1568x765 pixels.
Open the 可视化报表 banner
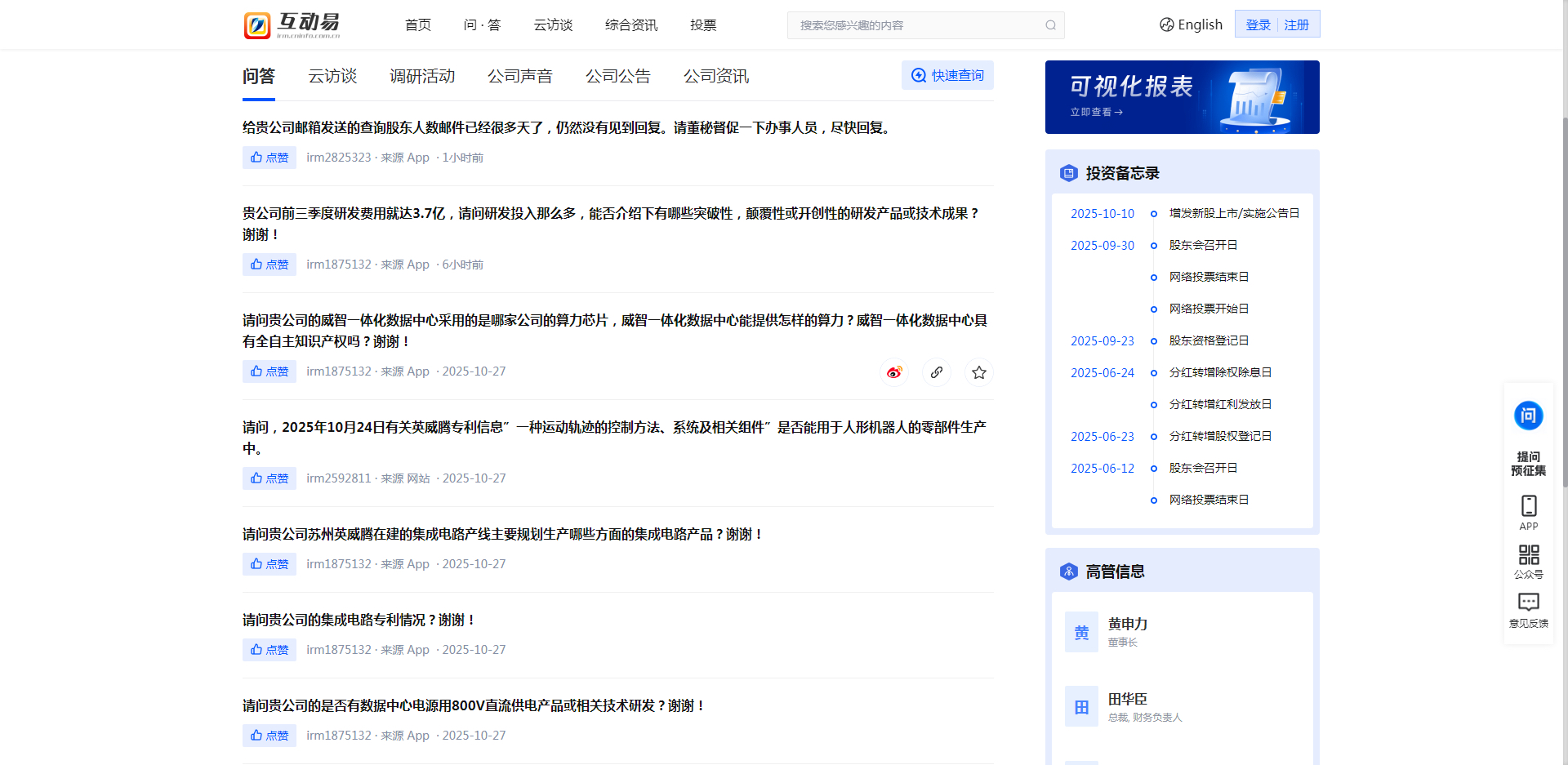[x=1182, y=97]
